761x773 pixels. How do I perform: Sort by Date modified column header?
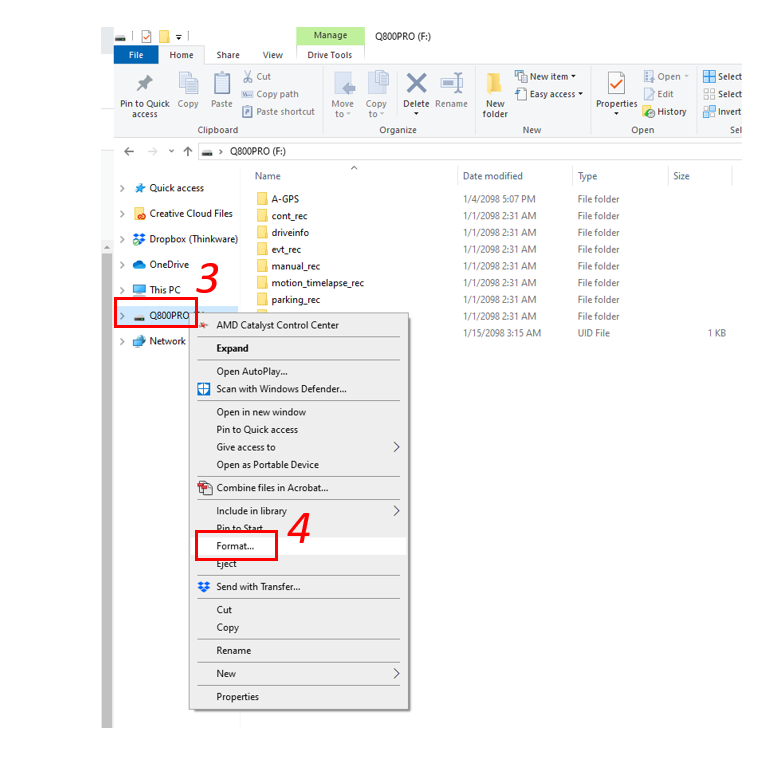pos(492,176)
